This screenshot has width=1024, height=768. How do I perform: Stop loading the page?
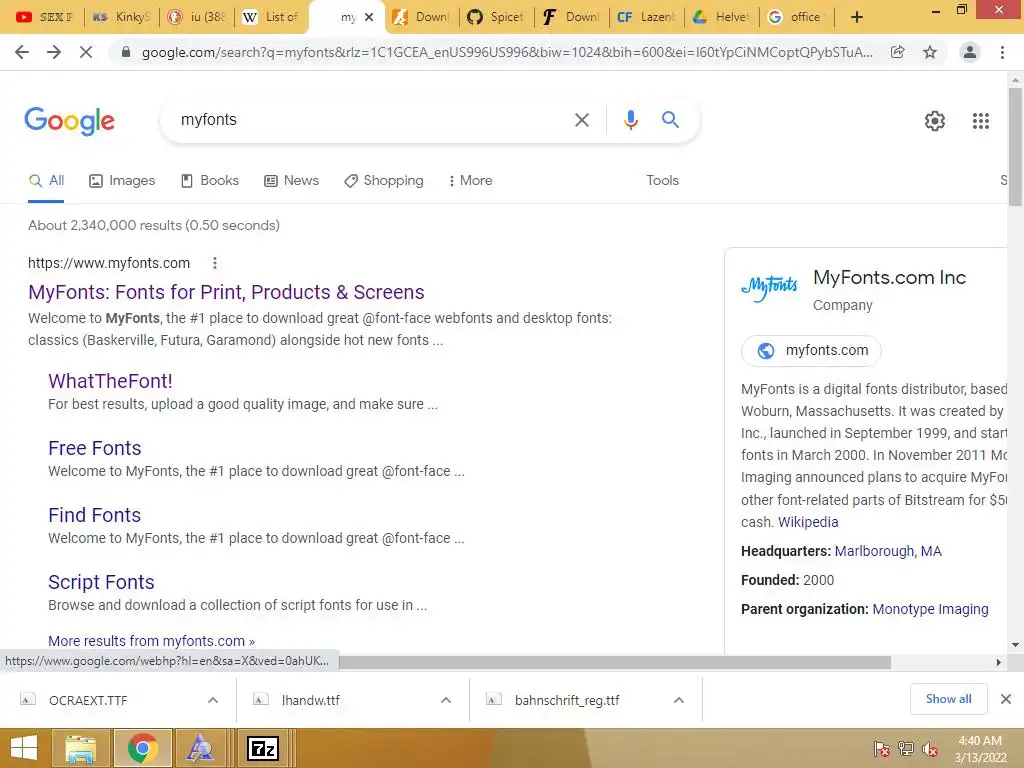(x=86, y=52)
